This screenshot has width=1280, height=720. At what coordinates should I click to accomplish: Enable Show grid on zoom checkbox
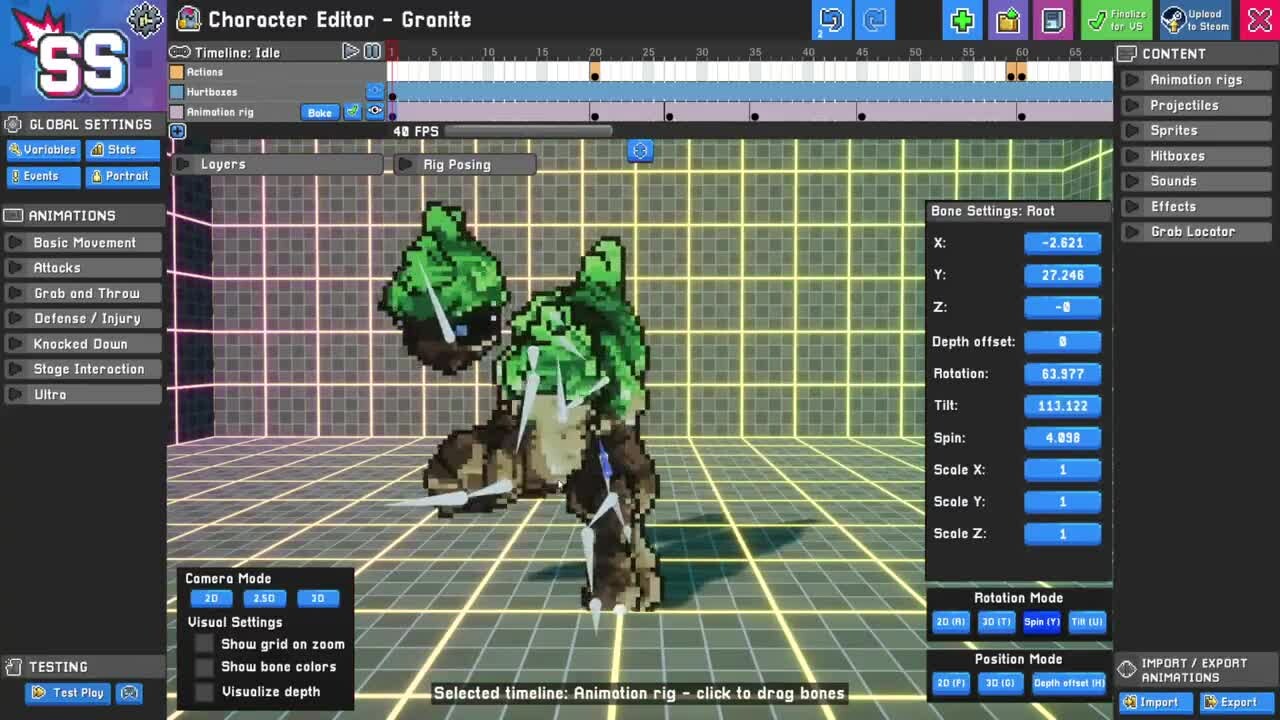(x=205, y=645)
